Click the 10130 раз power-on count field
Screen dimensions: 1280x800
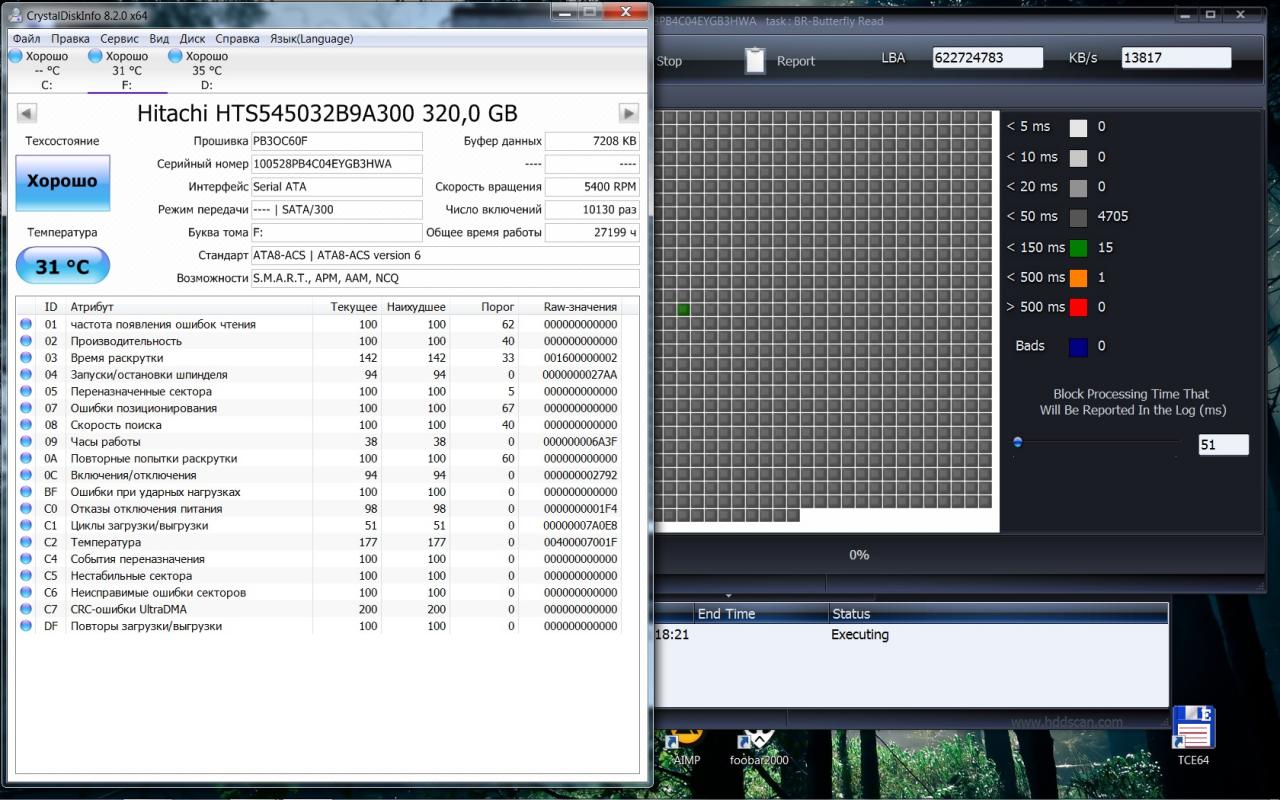[x=592, y=210]
